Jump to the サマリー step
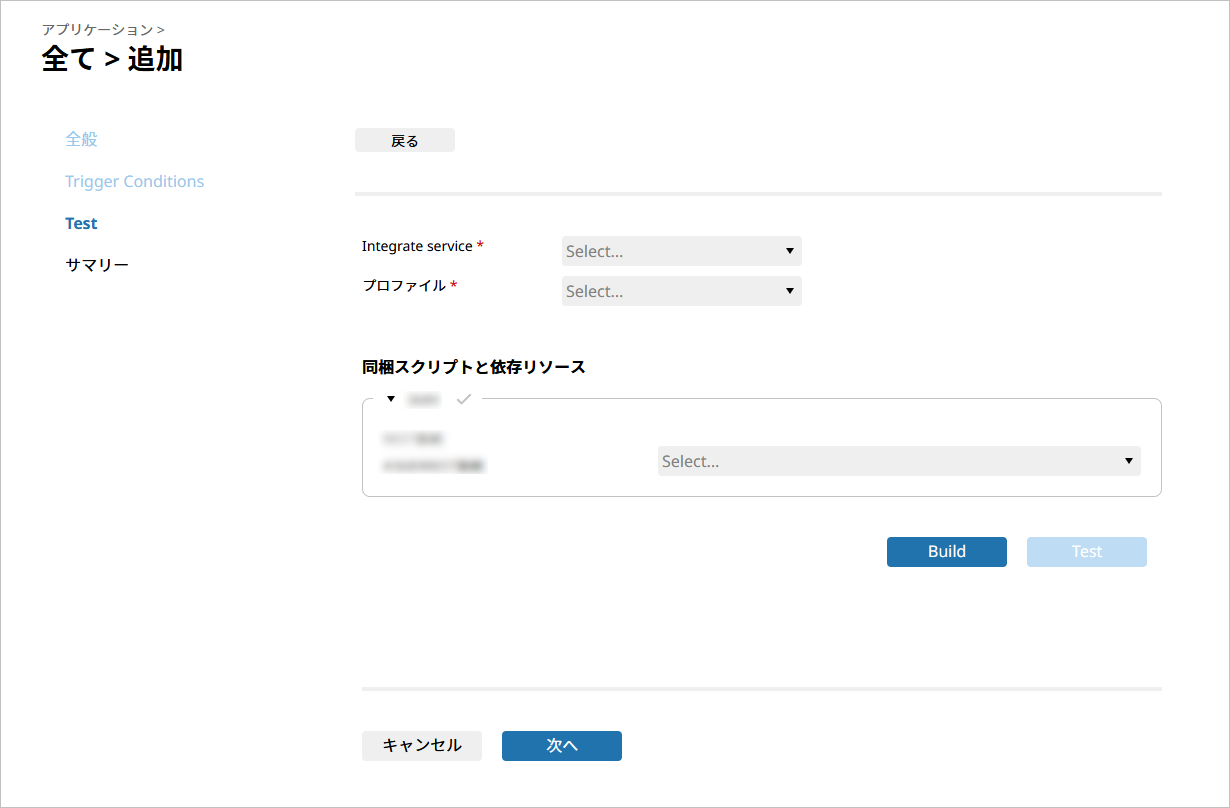The width and height of the screenshot is (1230, 808). (x=97, y=265)
